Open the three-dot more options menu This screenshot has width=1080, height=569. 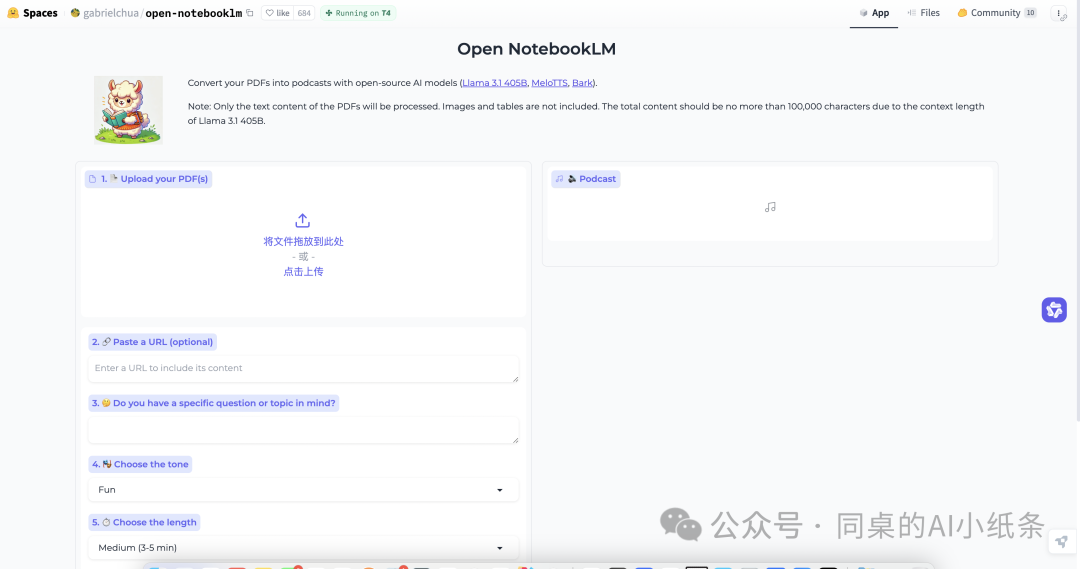(x=1059, y=13)
